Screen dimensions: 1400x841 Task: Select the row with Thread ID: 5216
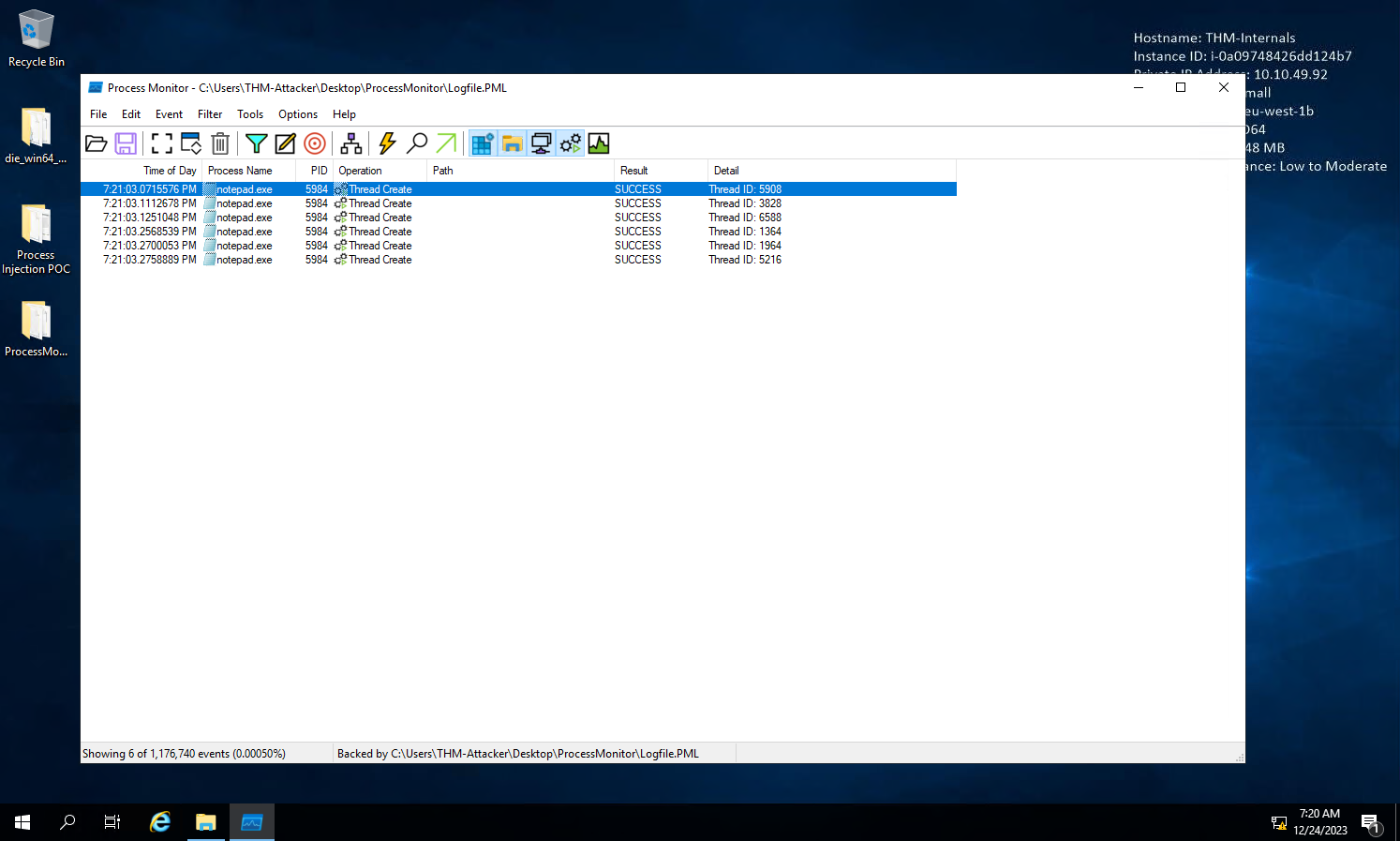click(x=518, y=260)
